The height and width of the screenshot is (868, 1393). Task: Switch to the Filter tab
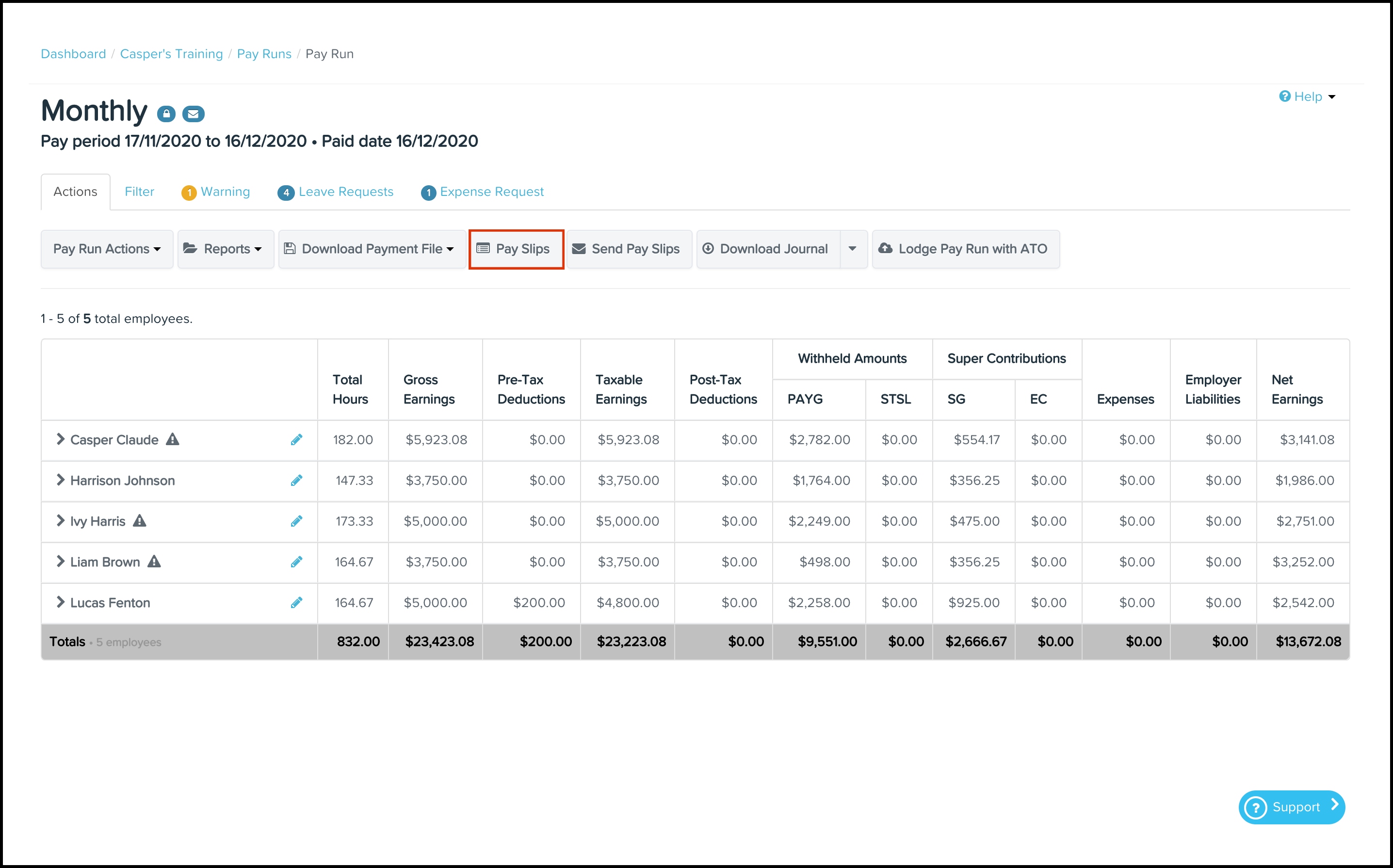pos(140,192)
